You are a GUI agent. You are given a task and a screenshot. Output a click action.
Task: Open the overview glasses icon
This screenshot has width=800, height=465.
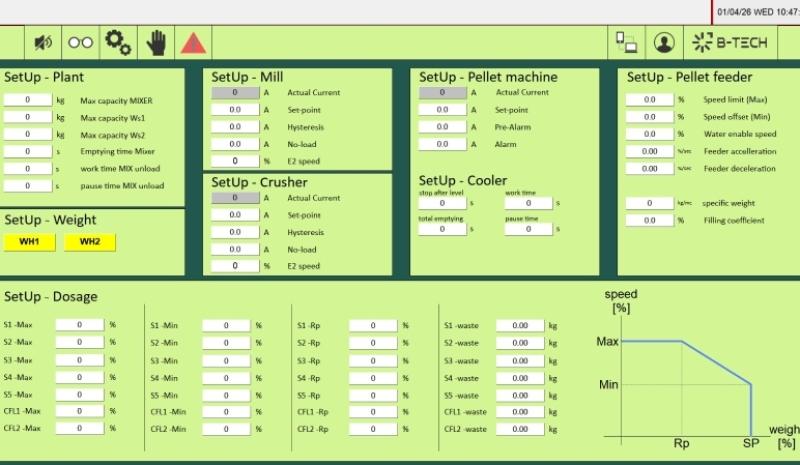(81, 42)
